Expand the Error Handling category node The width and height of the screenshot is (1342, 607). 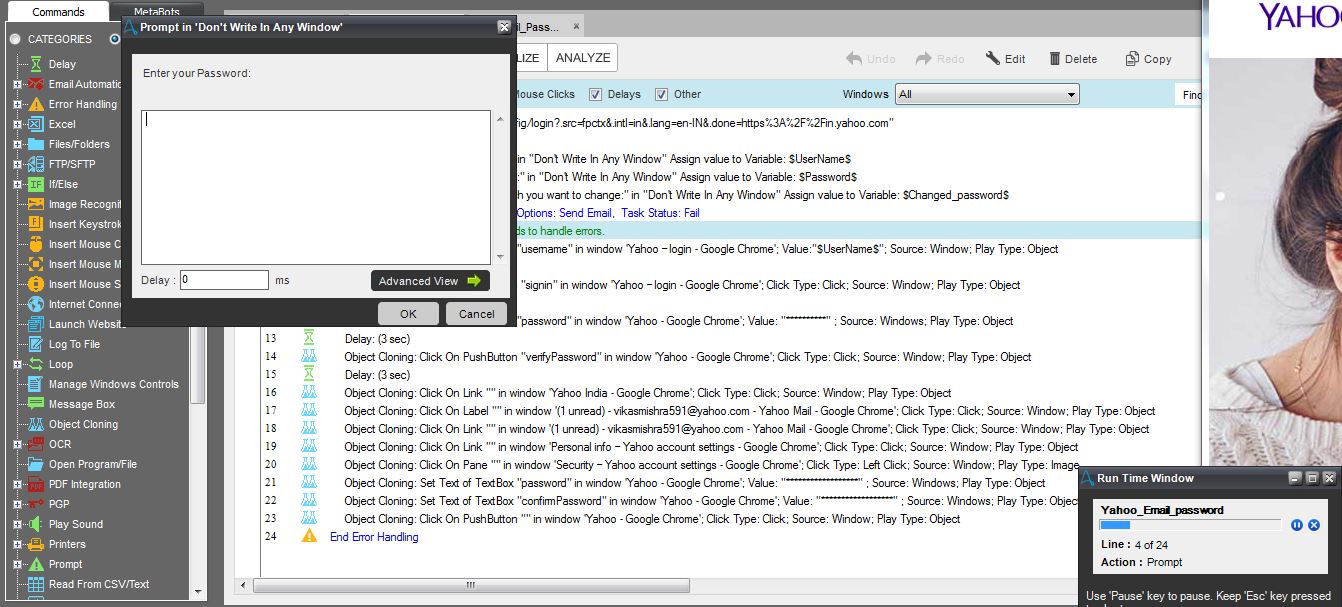(17, 104)
